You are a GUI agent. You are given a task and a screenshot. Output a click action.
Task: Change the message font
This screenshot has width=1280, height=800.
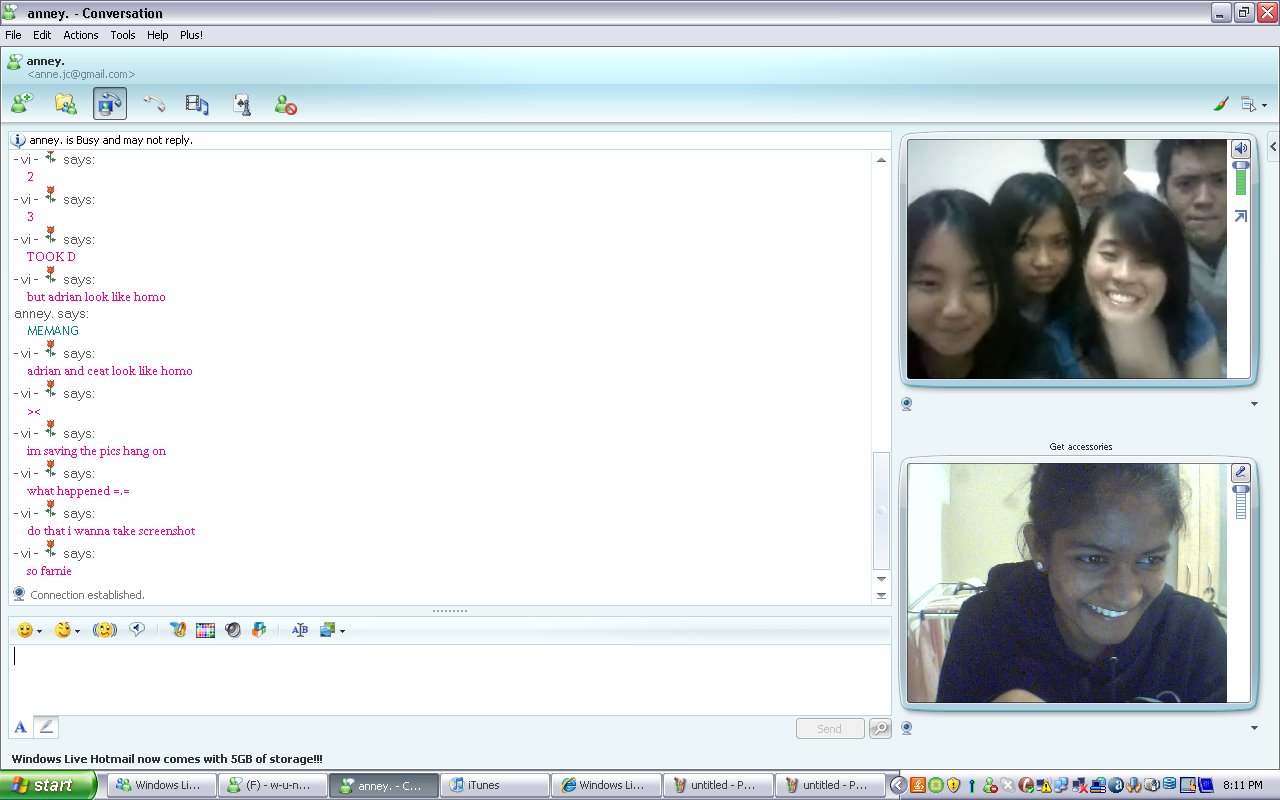(299, 630)
